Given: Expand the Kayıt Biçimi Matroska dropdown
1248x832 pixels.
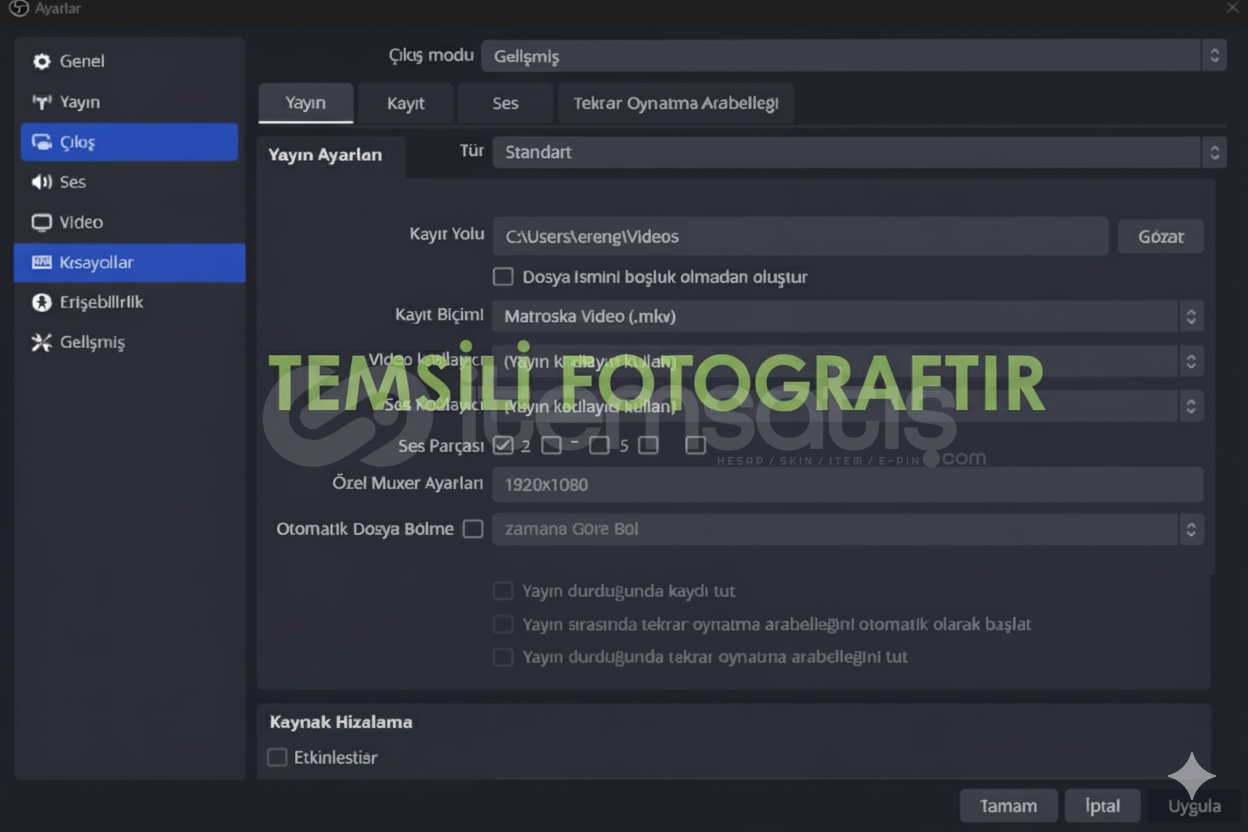Looking at the screenshot, I should [846, 316].
